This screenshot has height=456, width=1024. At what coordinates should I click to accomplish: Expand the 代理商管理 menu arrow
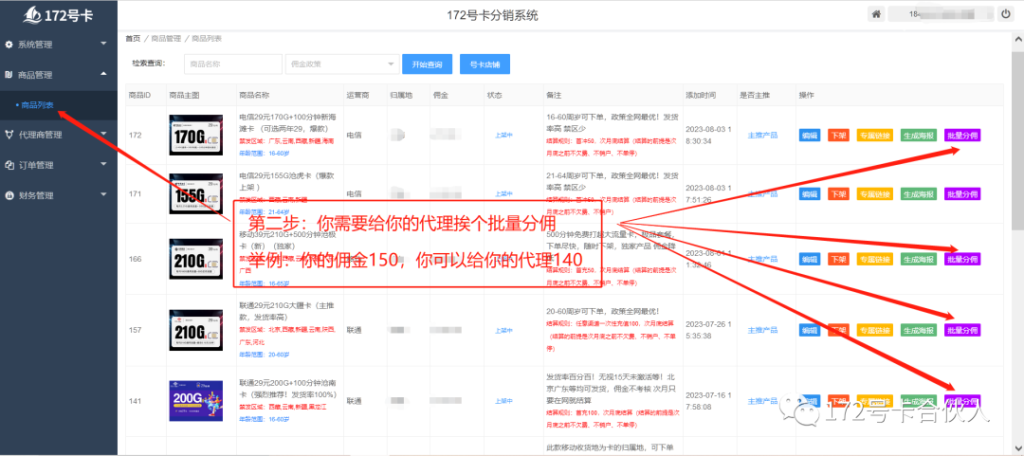[103, 135]
